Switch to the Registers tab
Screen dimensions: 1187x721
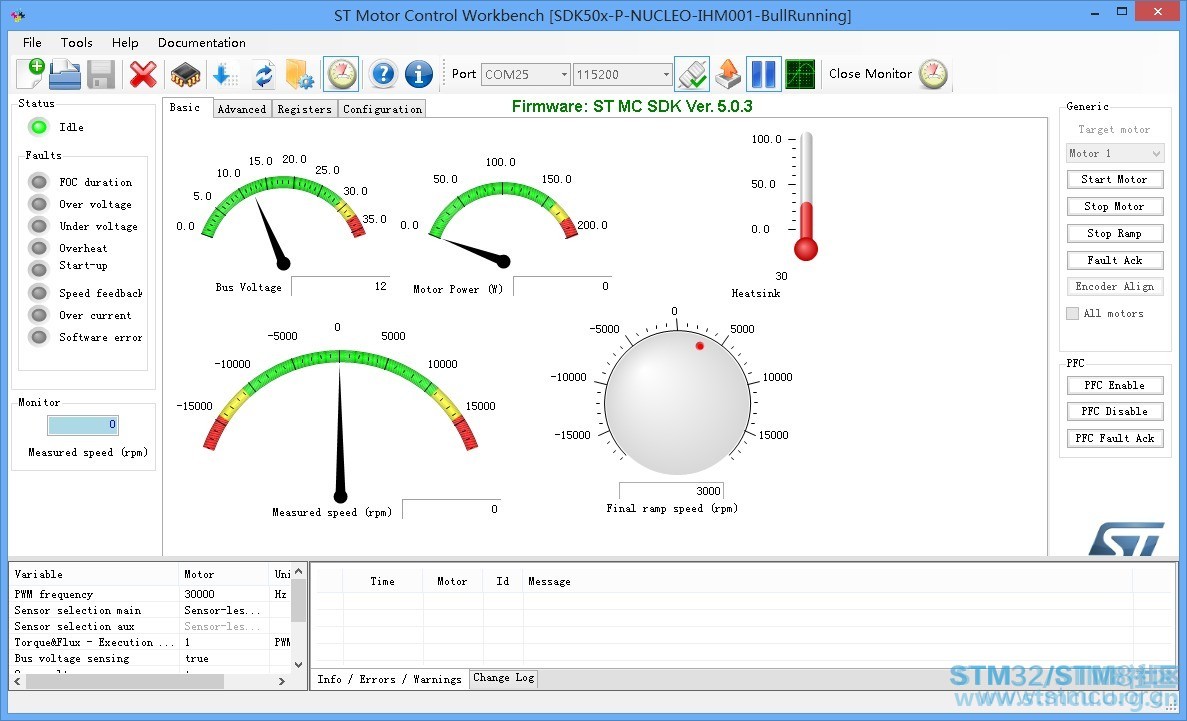click(304, 109)
